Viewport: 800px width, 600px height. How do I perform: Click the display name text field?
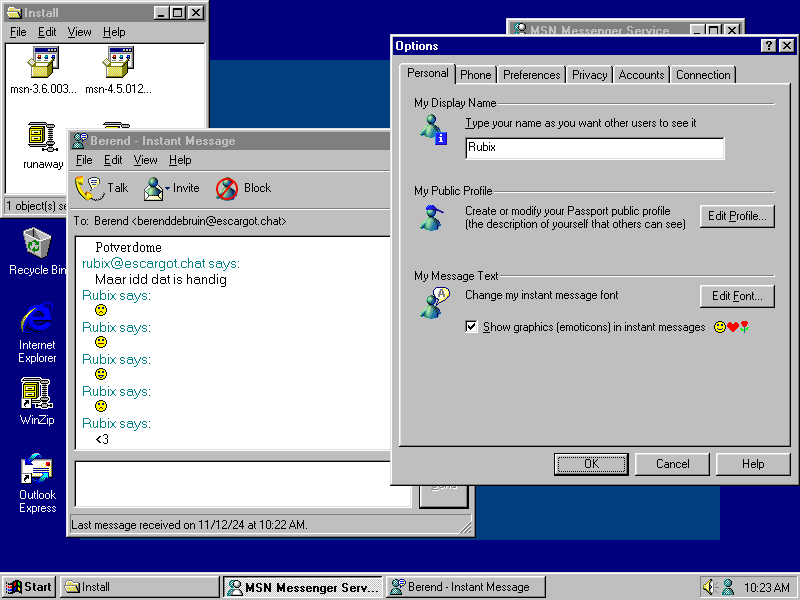[x=594, y=148]
